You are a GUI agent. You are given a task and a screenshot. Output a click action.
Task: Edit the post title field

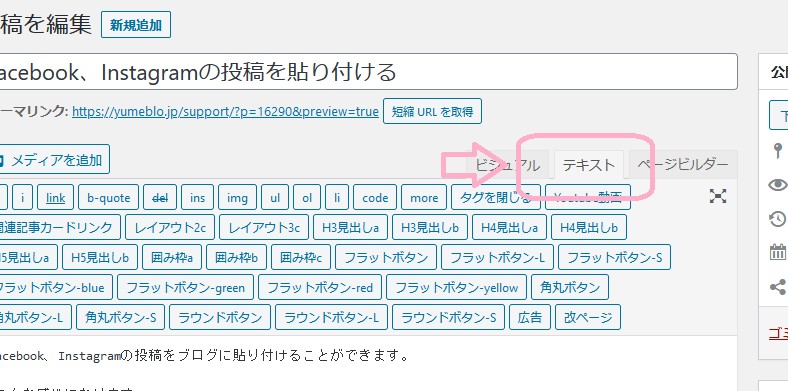368,72
